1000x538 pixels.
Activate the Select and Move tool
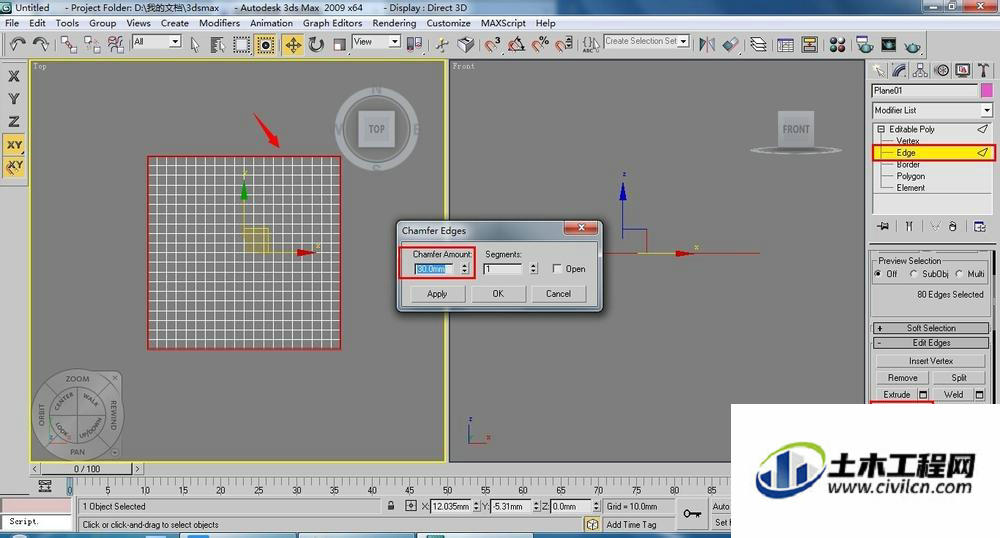pos(293,45)
